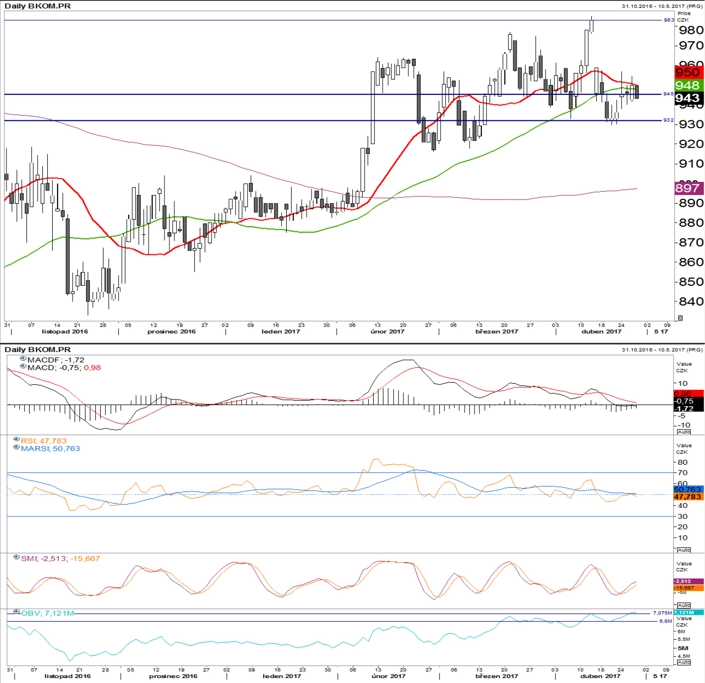The height and width of the screenshot is (683, 705).
Task: Click the Auto scale button in the RSI panel
Action: pyautogui.click(x=683, y=550)
